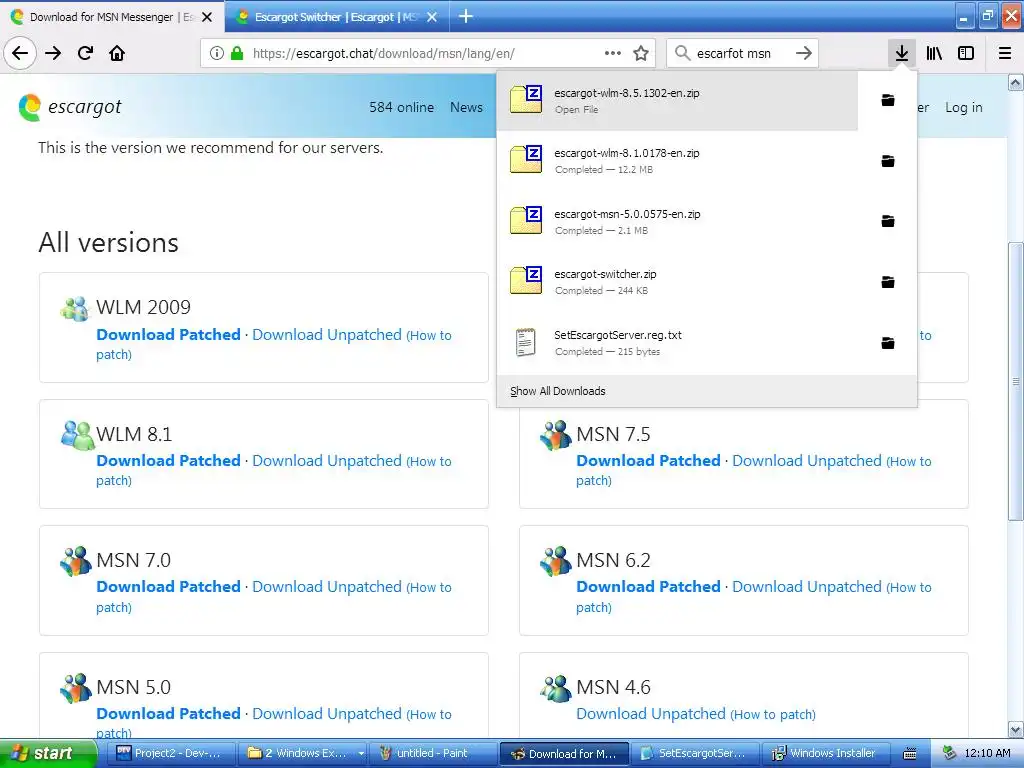Toggle the Downloads toolbar button
The image size is (1024, 768).
coord(902,53)
